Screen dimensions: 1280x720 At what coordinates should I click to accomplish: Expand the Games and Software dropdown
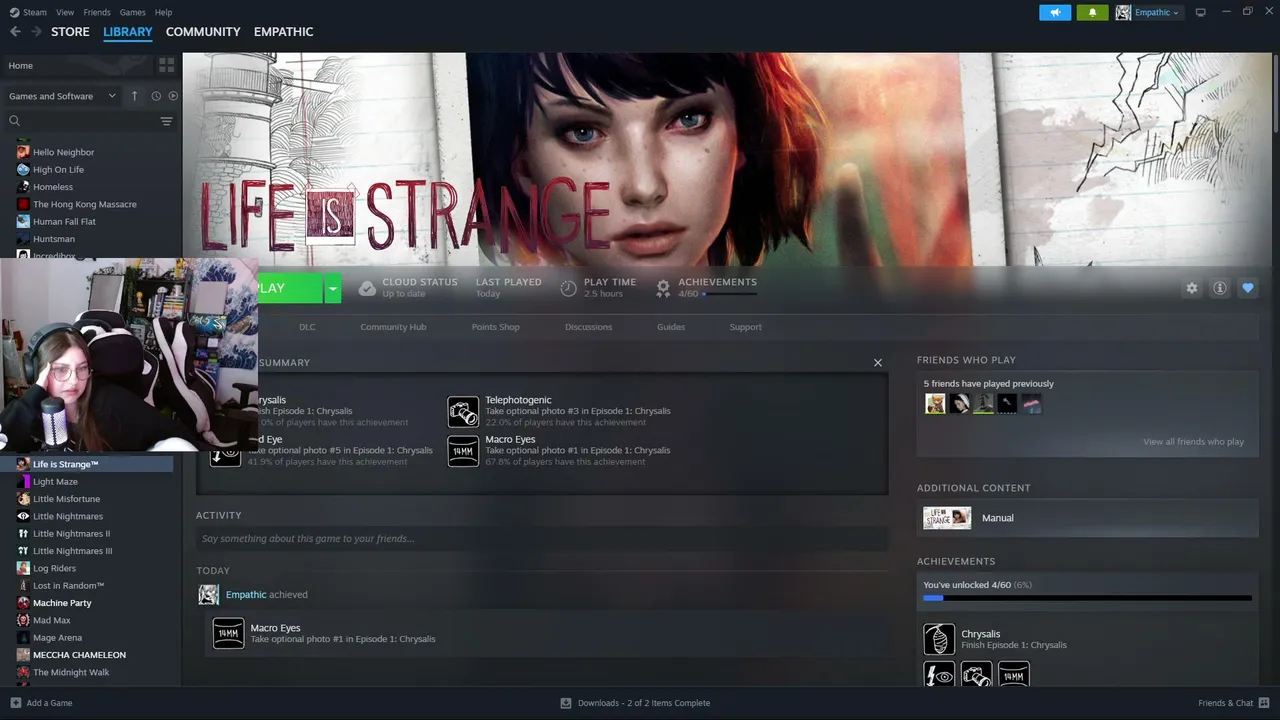point(62,96)
